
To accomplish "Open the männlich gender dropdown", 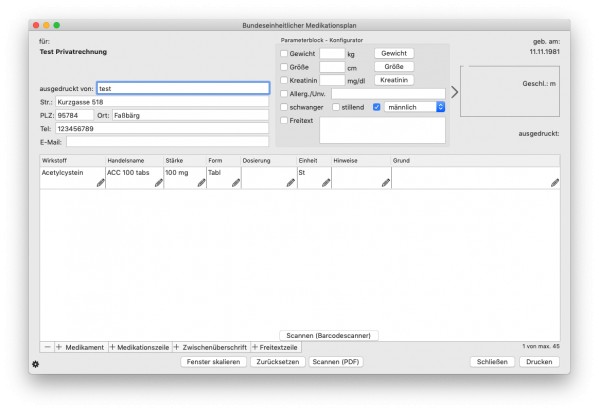I will (x=415, y=107).
